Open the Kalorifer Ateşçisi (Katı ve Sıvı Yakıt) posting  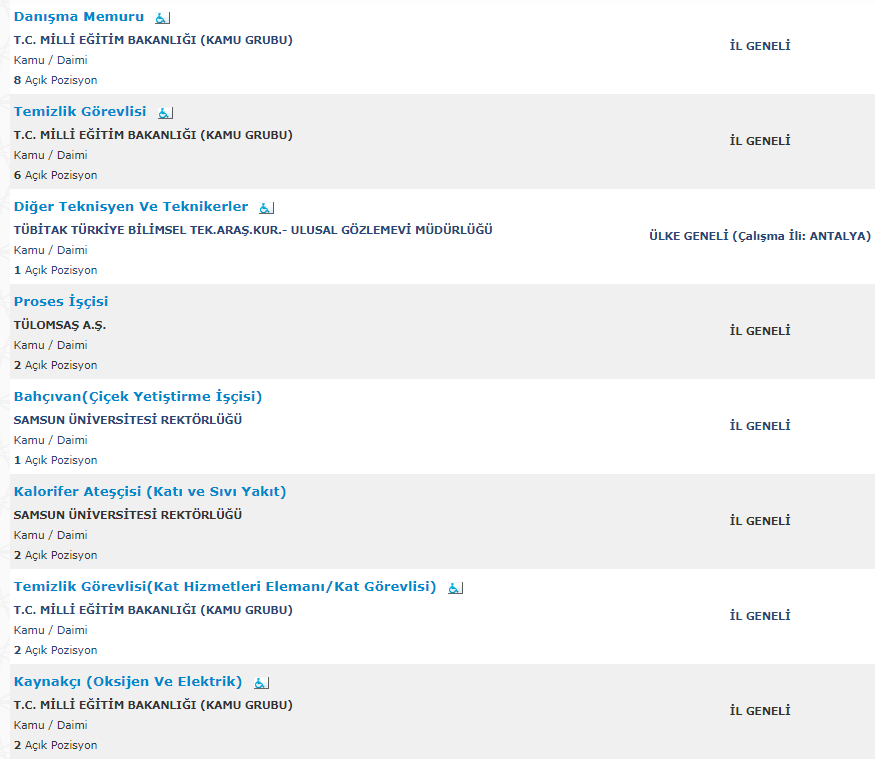[150, 492]
